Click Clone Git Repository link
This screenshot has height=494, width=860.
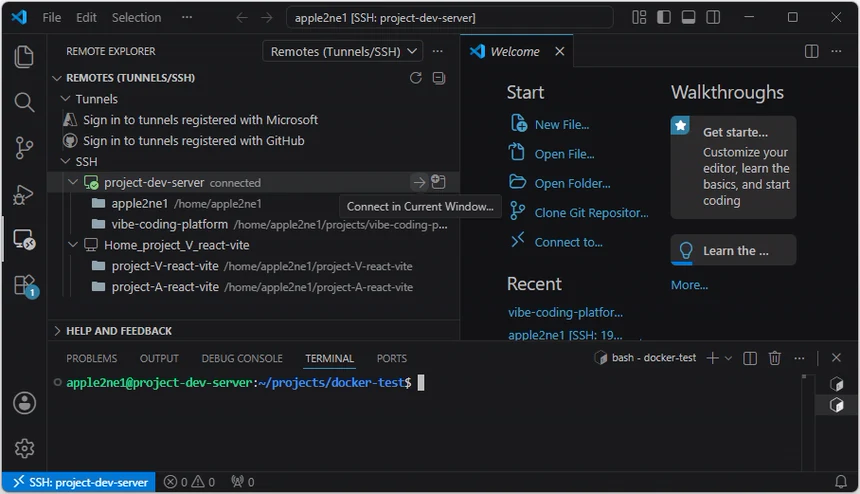[x=591, y=213]
